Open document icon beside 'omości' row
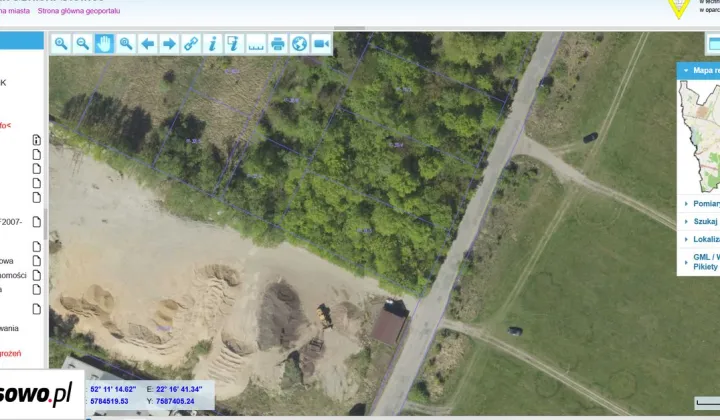 pyautogui.click(x=37, y=275)
